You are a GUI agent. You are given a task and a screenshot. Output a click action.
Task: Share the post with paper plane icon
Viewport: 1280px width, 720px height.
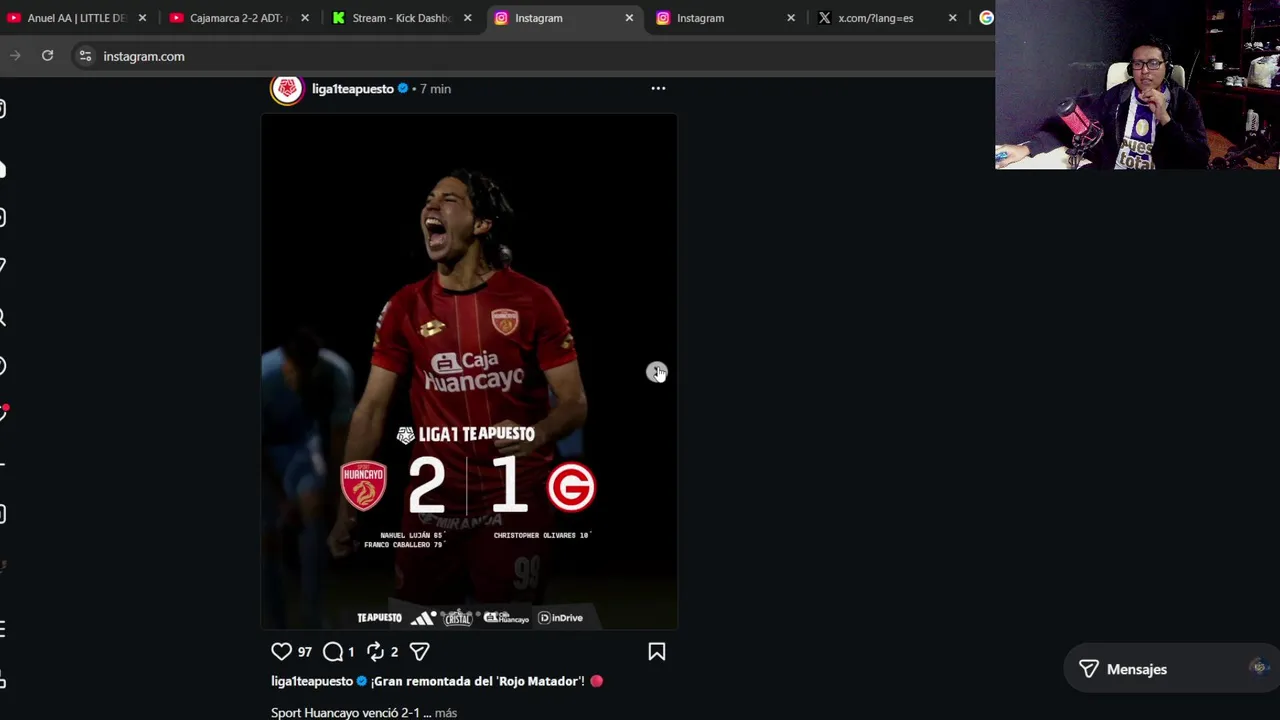pos(419,652)
